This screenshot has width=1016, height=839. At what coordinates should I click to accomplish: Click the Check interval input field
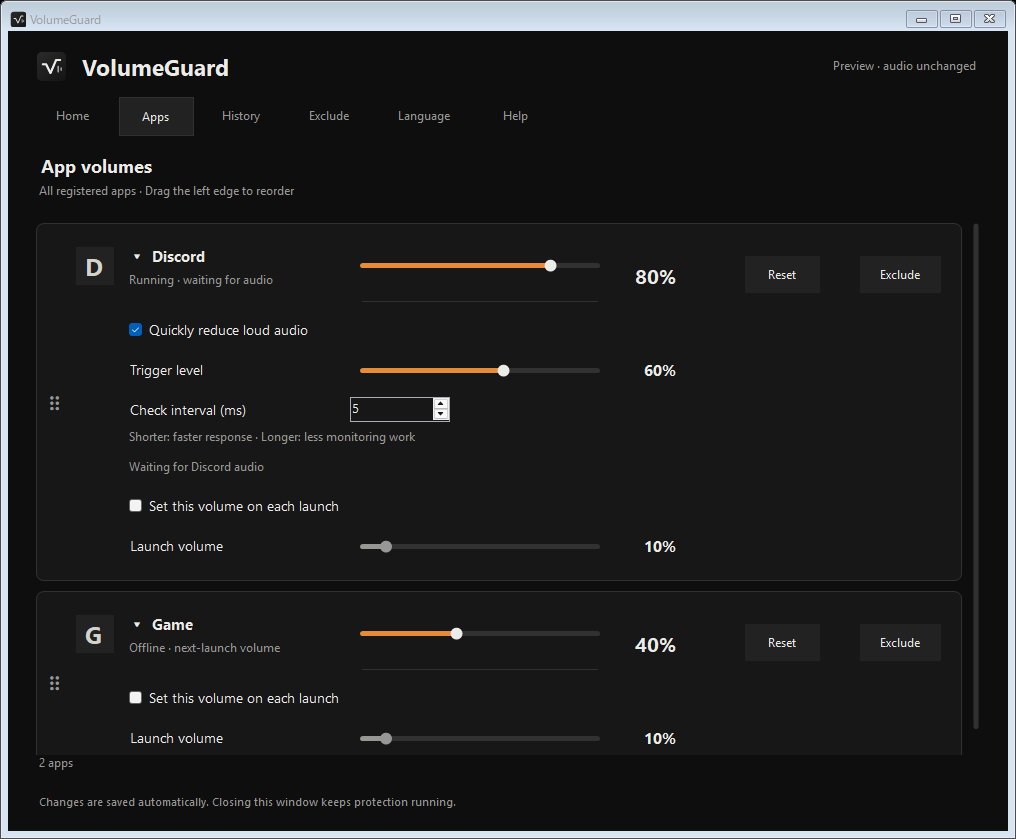tap(391, 409)
